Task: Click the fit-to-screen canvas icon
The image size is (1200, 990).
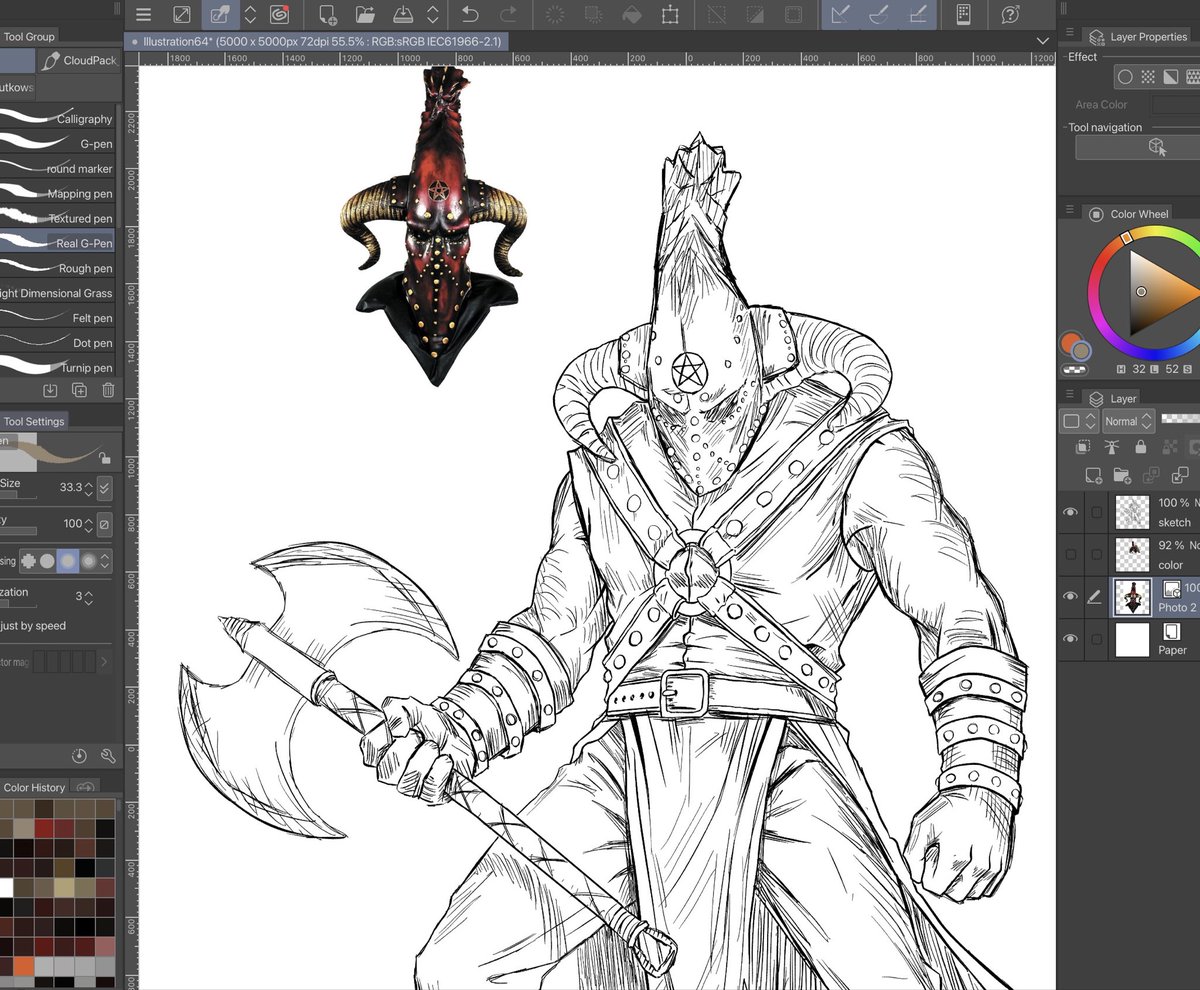Action: point(182,14)
